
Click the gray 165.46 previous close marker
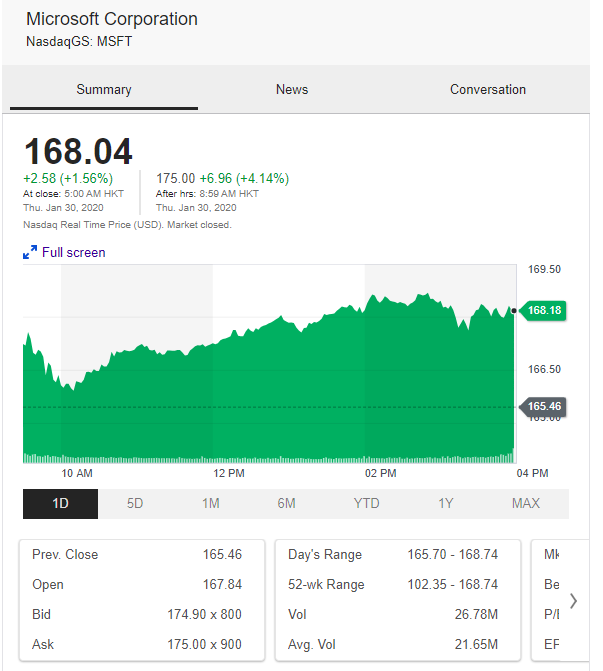click(542, 406)
